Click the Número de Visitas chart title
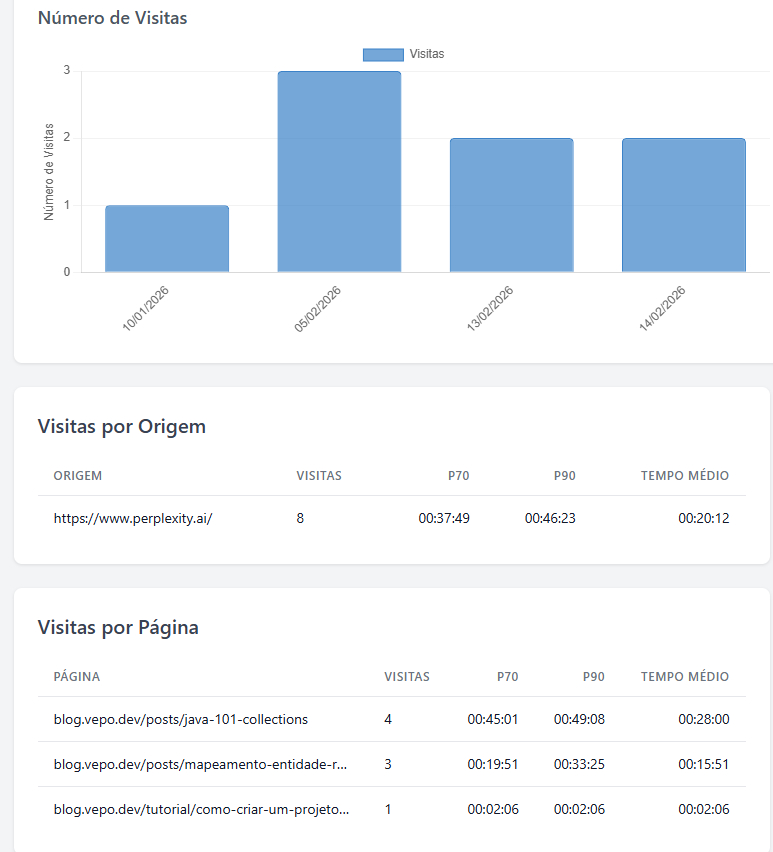Viewport: 773px width, 852px height. click(x=112, y=18)
